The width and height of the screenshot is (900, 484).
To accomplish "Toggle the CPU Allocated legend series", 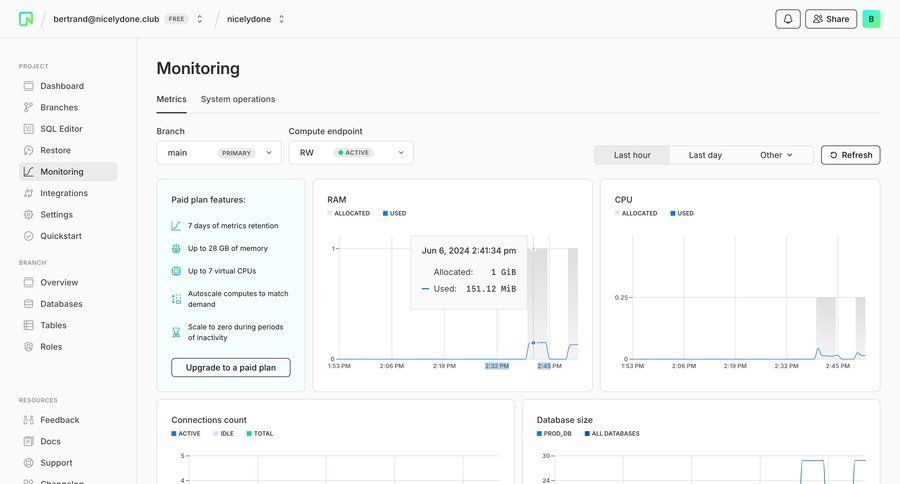I will (636, 214).
